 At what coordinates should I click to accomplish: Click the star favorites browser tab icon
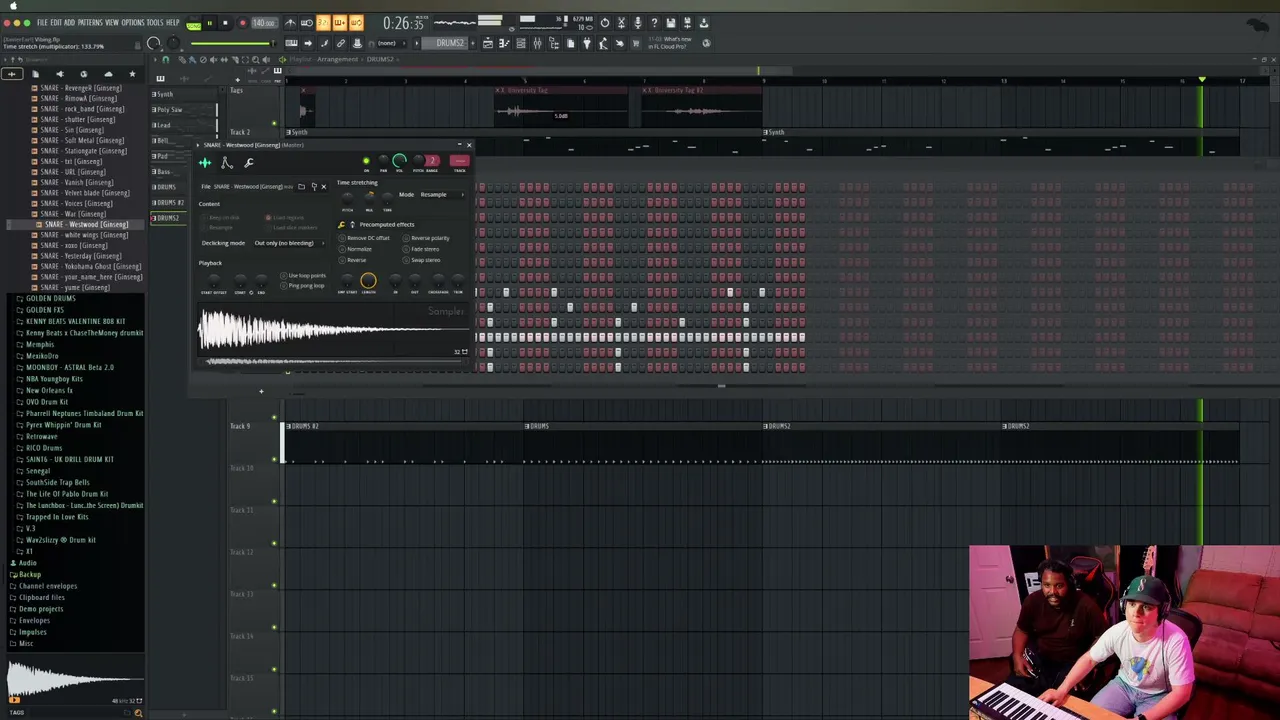pos(132,74)
